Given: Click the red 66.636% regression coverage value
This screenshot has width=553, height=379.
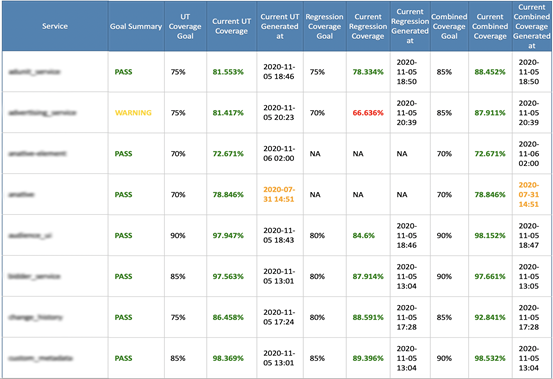Looking at the screenshot, I should point(368,113).
